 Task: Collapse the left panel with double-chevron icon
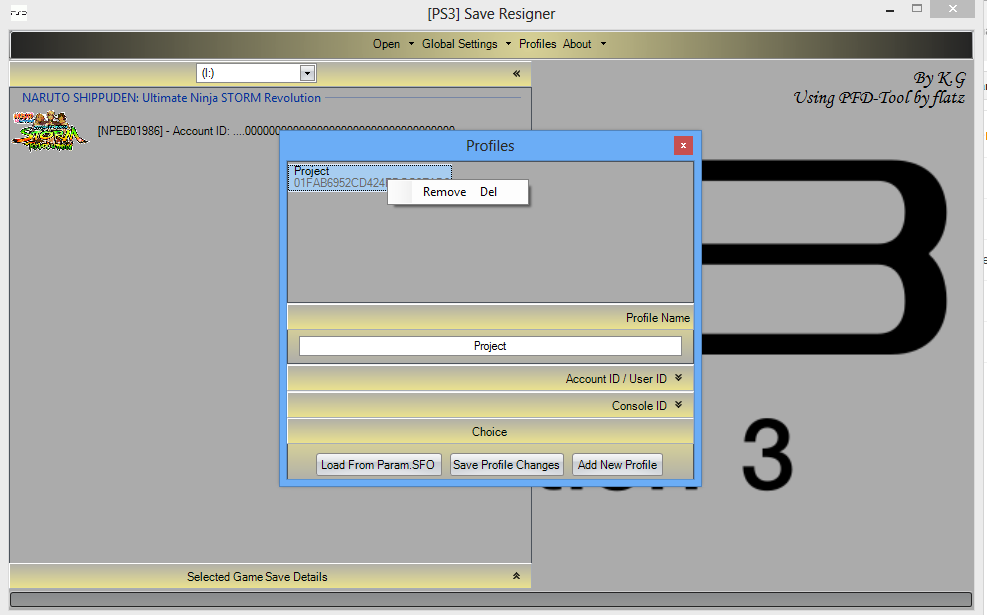516,74
